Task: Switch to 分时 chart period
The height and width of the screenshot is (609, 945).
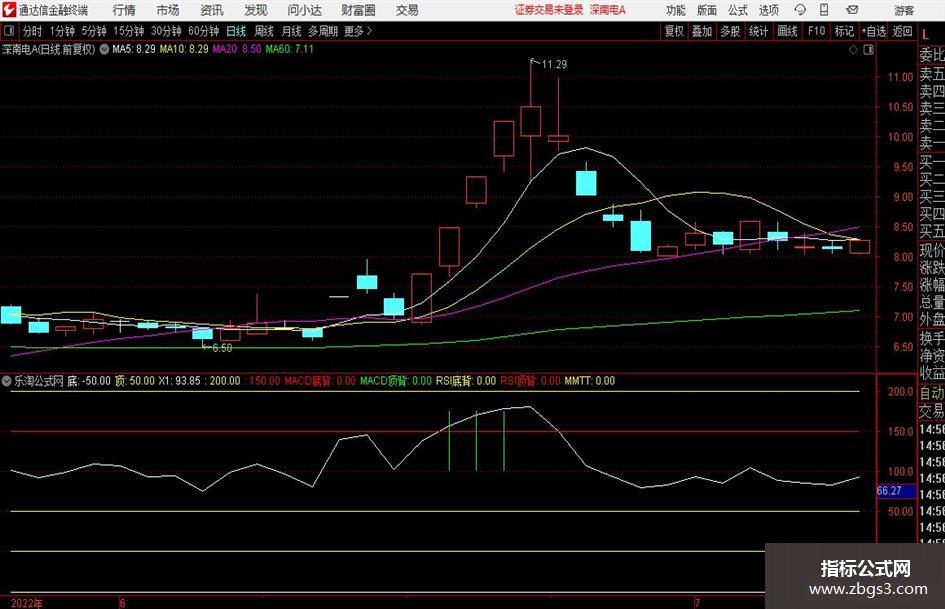Action: coord(32,31)
